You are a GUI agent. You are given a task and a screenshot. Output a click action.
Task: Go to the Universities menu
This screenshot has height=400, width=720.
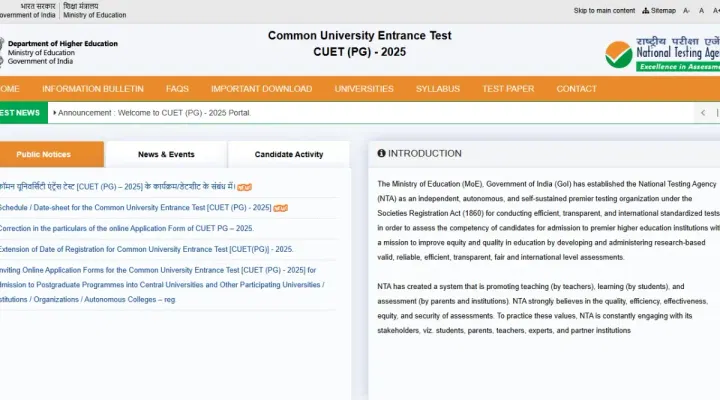(x=364, y=89)
